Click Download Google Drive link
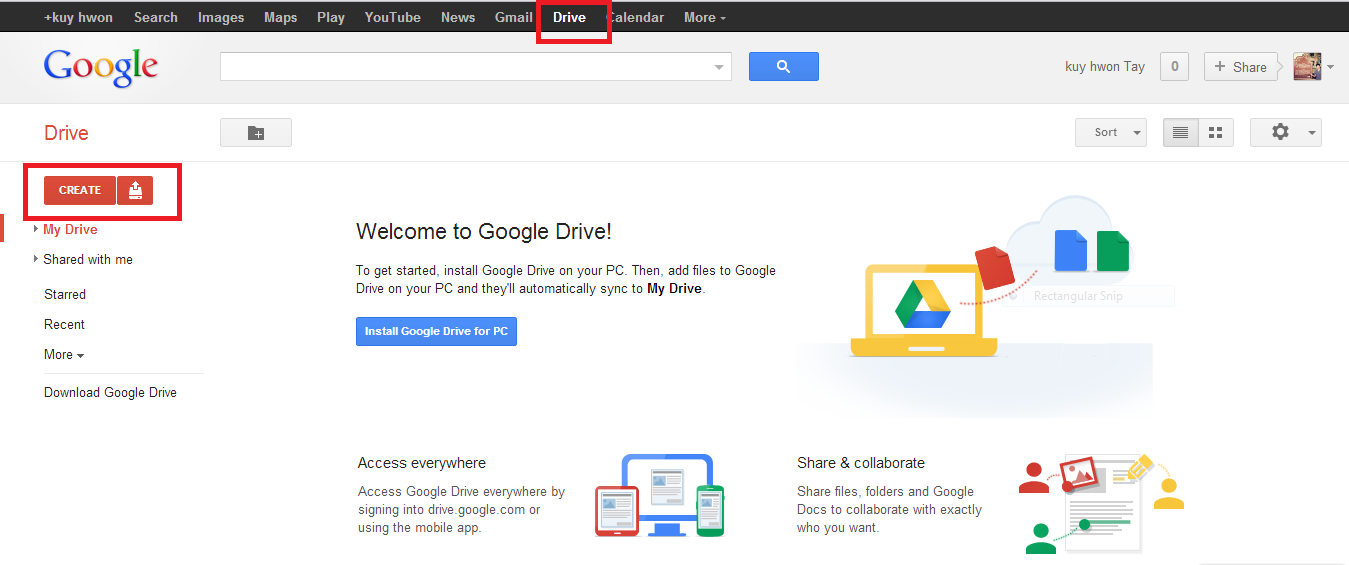 pyautogui.click(x=110, y=392)
